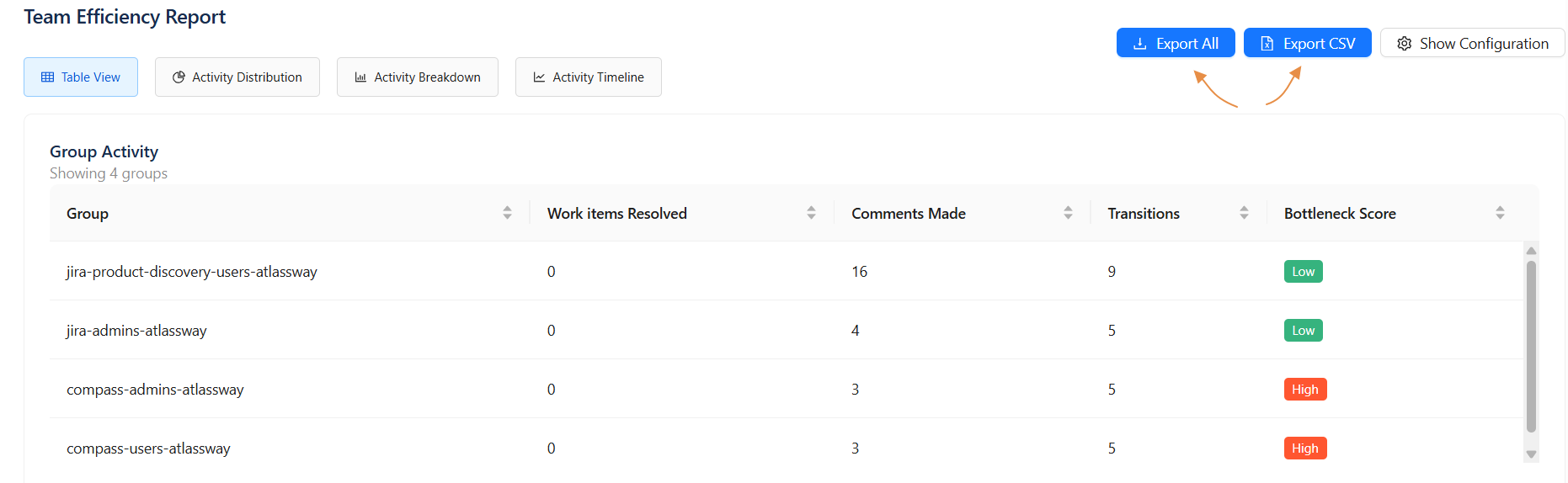This screenshot has height=483, width=1568.
Task: Click the line chart icon in Activity Timeline
Action: coord(539,77)
